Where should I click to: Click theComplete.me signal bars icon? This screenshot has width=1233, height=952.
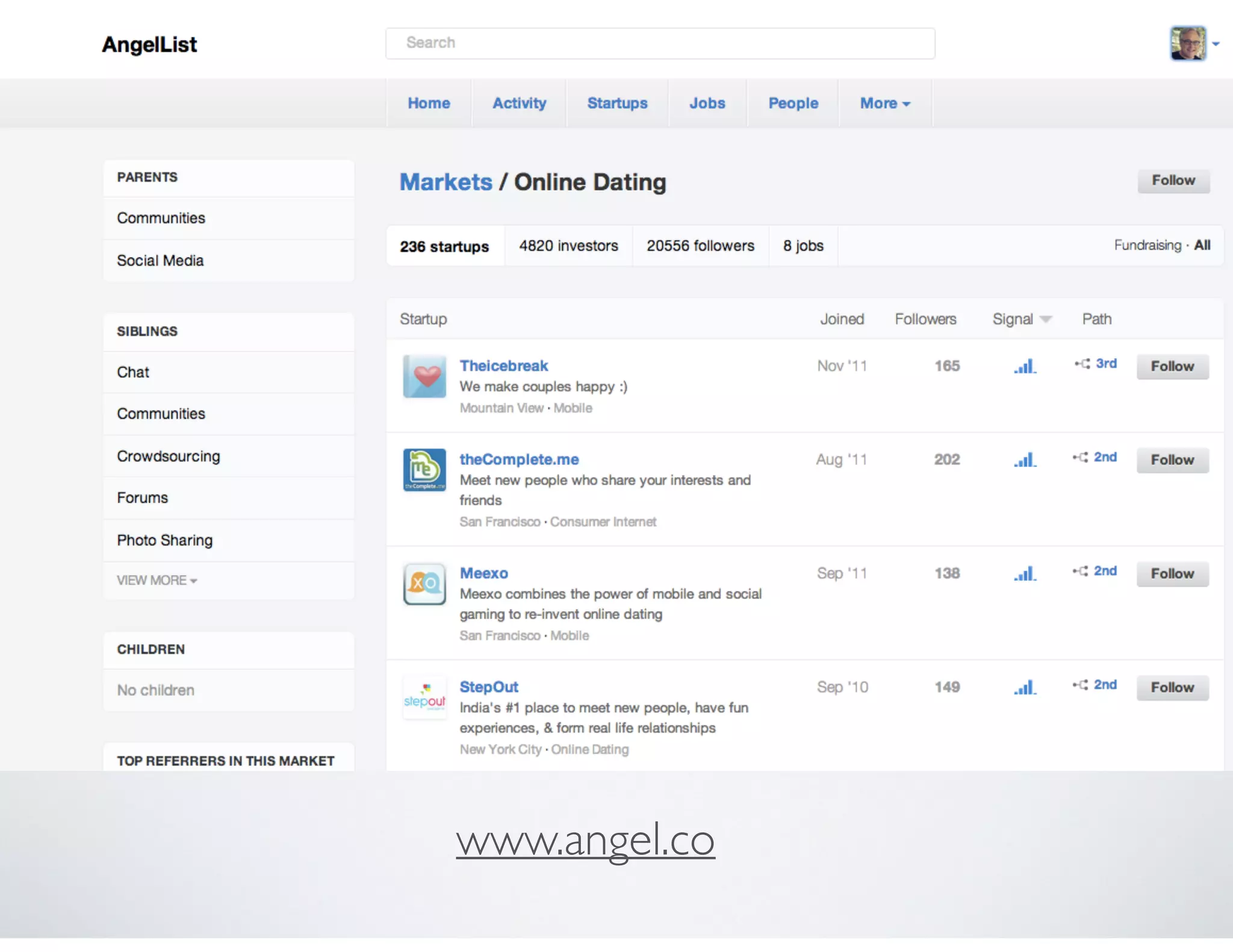click(x=1025, y=460)
